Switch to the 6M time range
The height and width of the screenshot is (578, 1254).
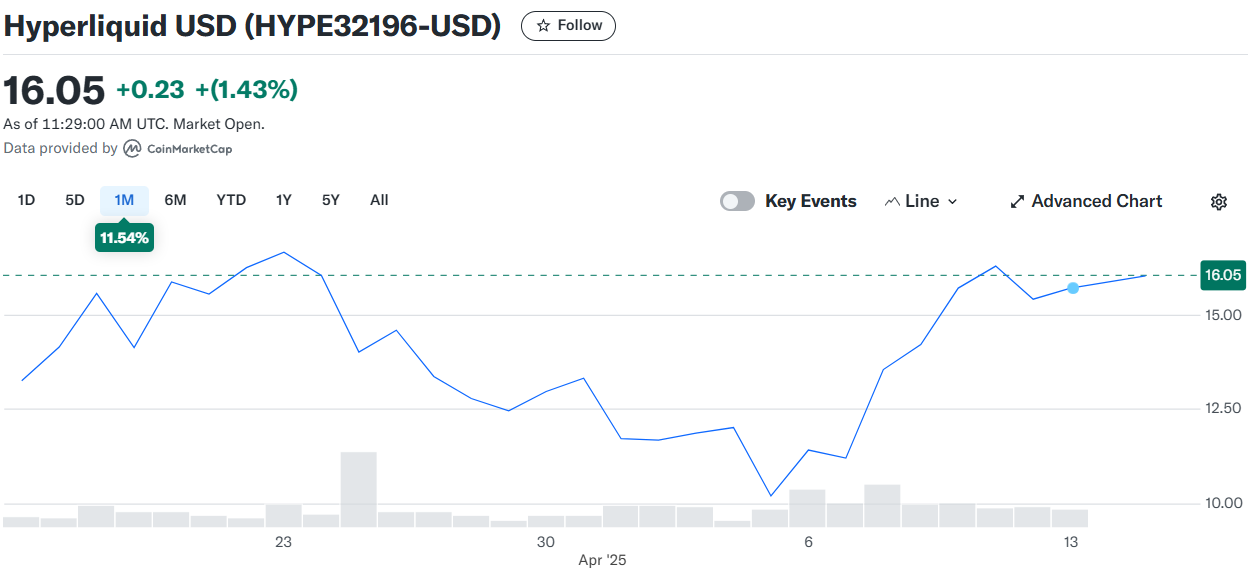point(175,200)
